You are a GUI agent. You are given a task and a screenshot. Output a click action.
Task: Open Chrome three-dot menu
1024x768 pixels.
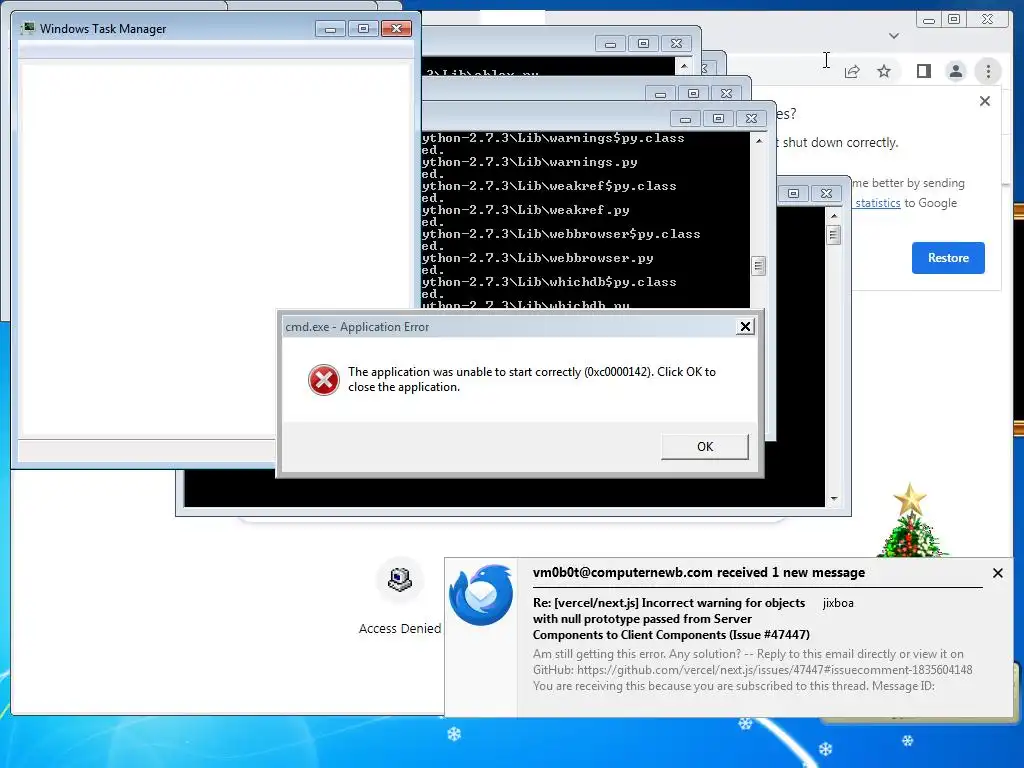point(988,71)
